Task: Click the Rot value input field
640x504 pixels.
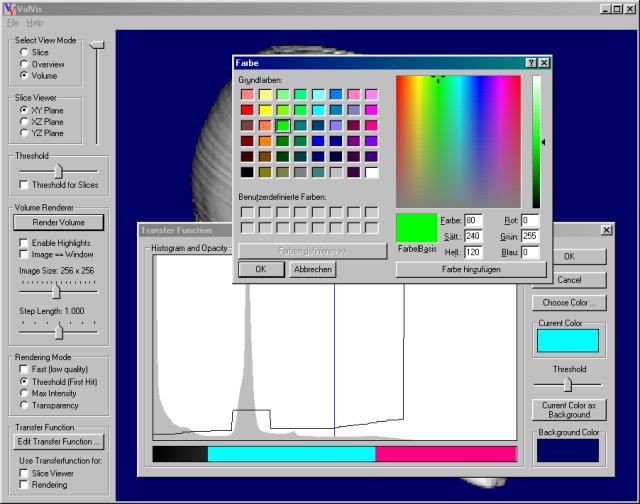Action: [530, 220]
